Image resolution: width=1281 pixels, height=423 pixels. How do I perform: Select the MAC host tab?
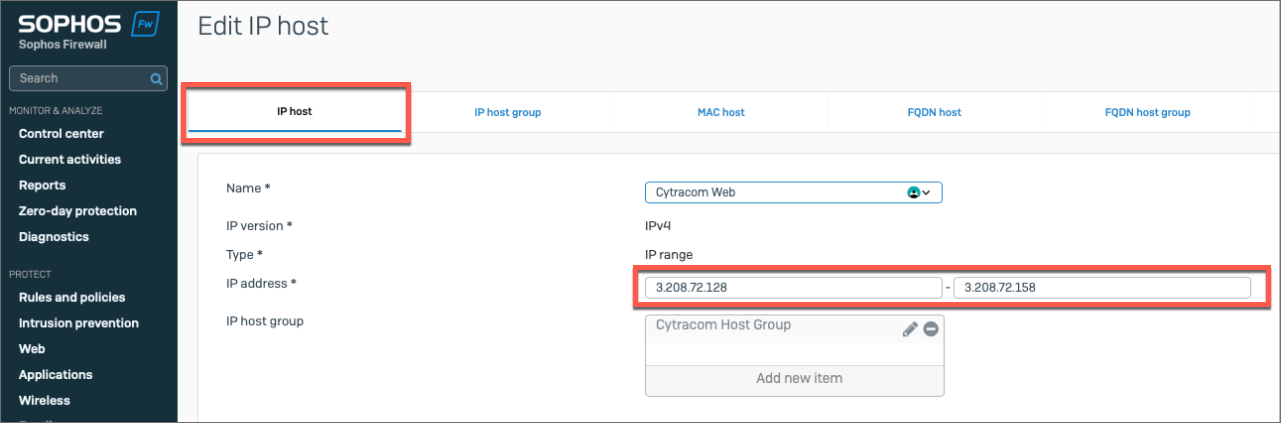721,112
